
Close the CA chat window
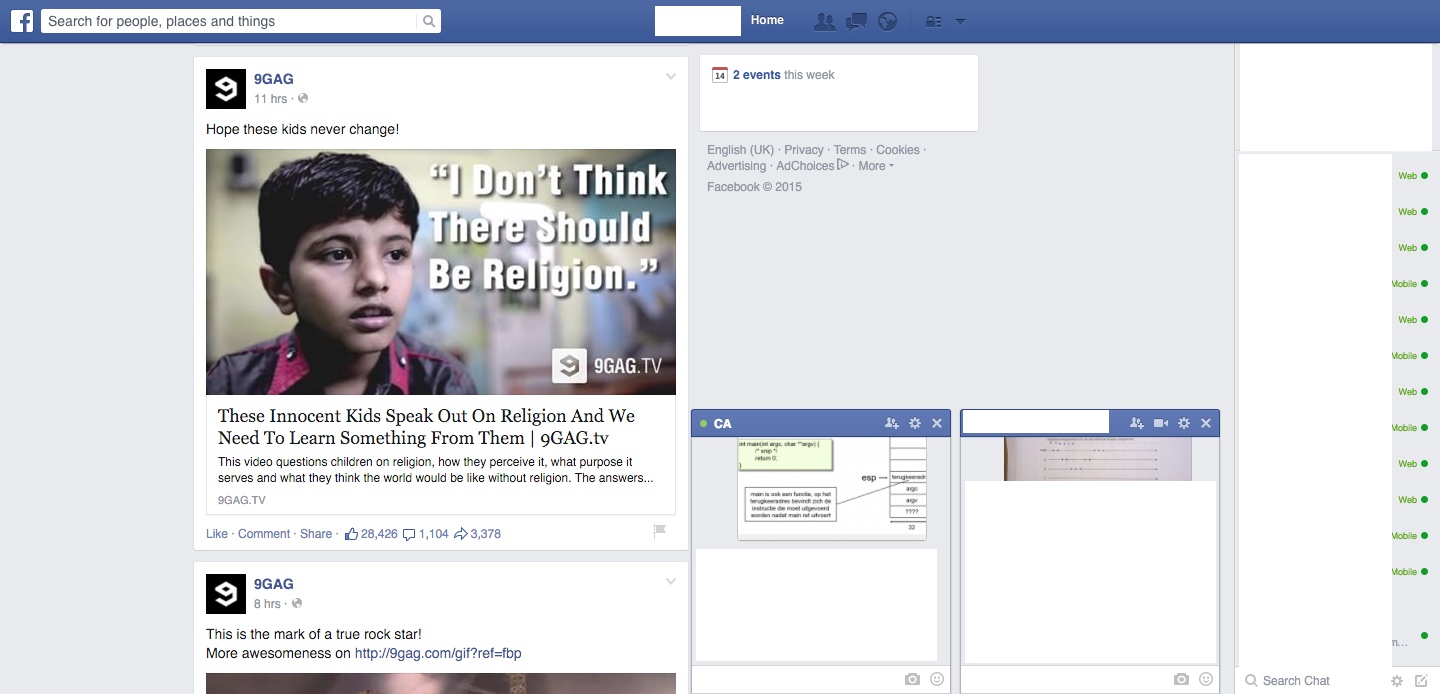coord(937,424)
